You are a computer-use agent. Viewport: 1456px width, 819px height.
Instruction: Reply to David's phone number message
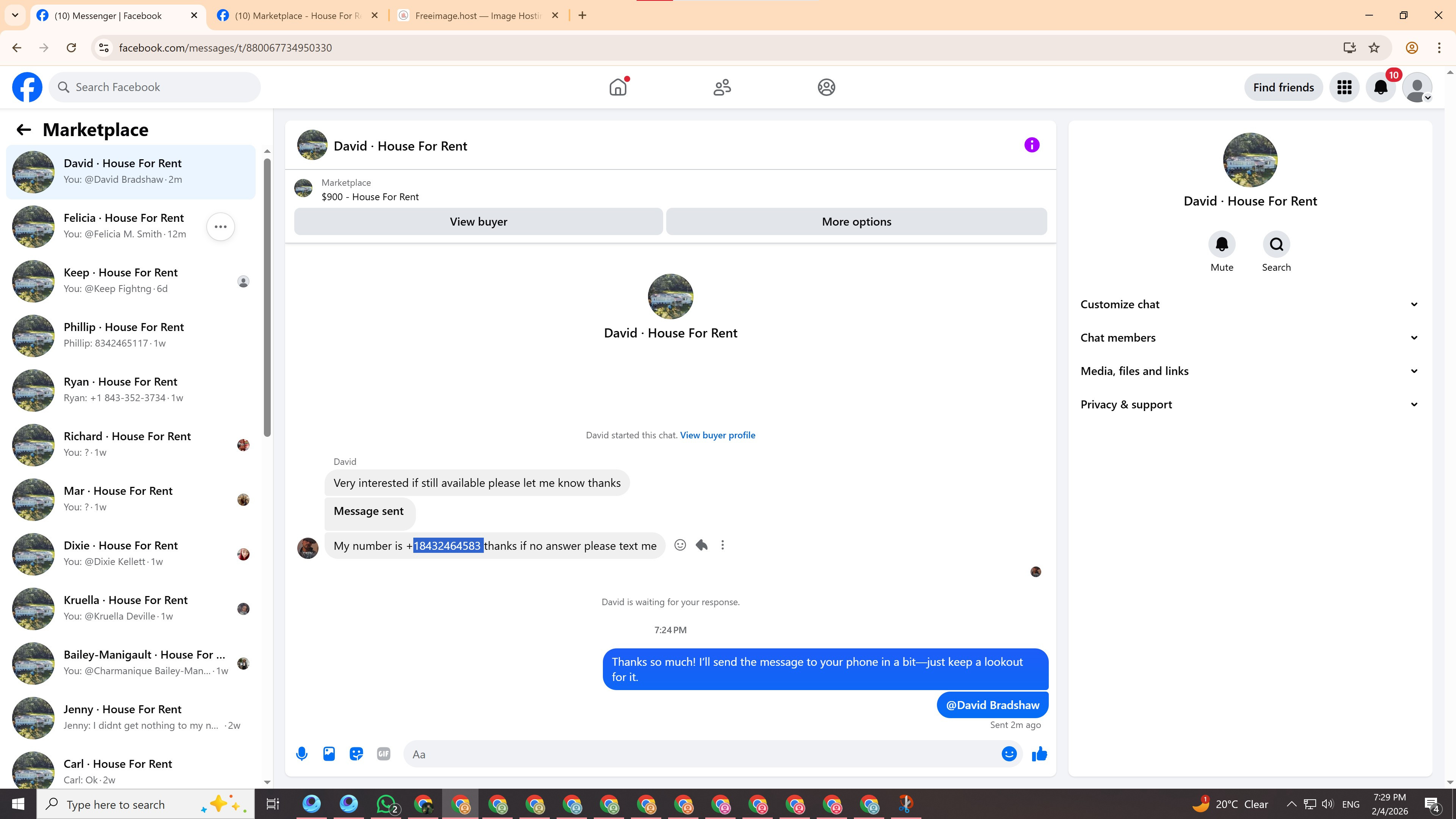(x=701, y=545)
